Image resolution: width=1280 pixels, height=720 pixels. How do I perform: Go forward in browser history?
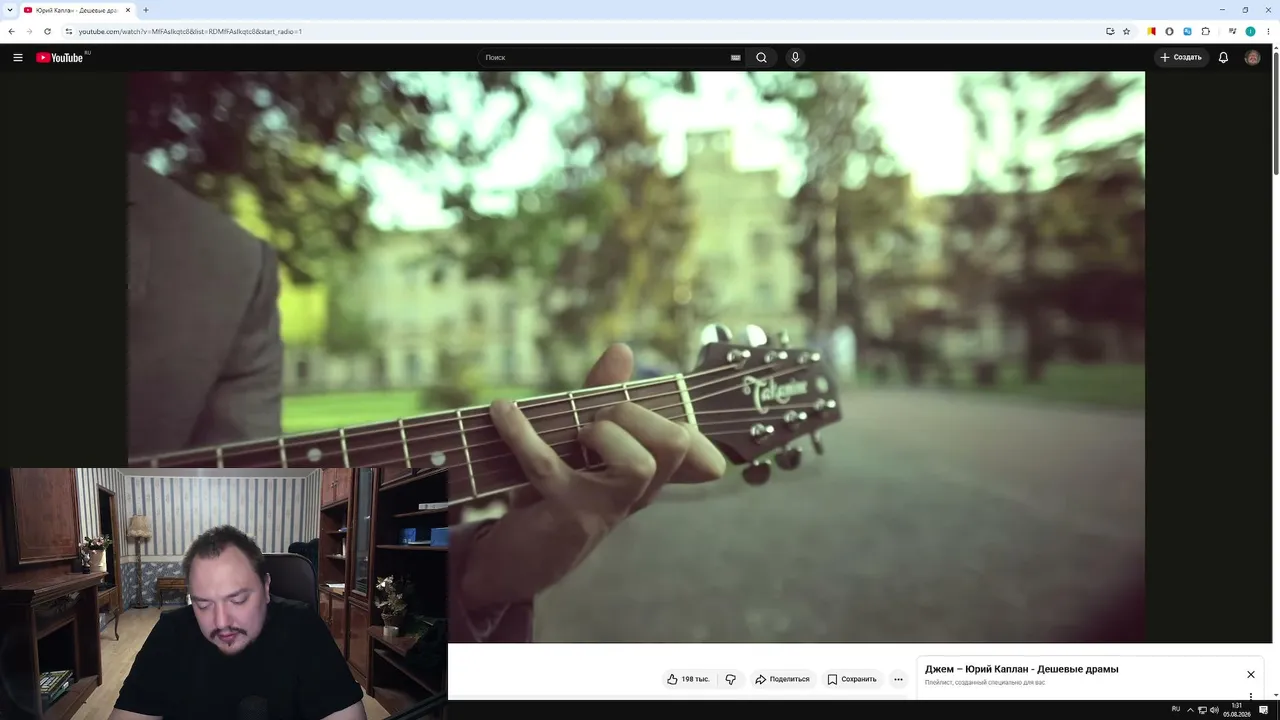[29, 31]
